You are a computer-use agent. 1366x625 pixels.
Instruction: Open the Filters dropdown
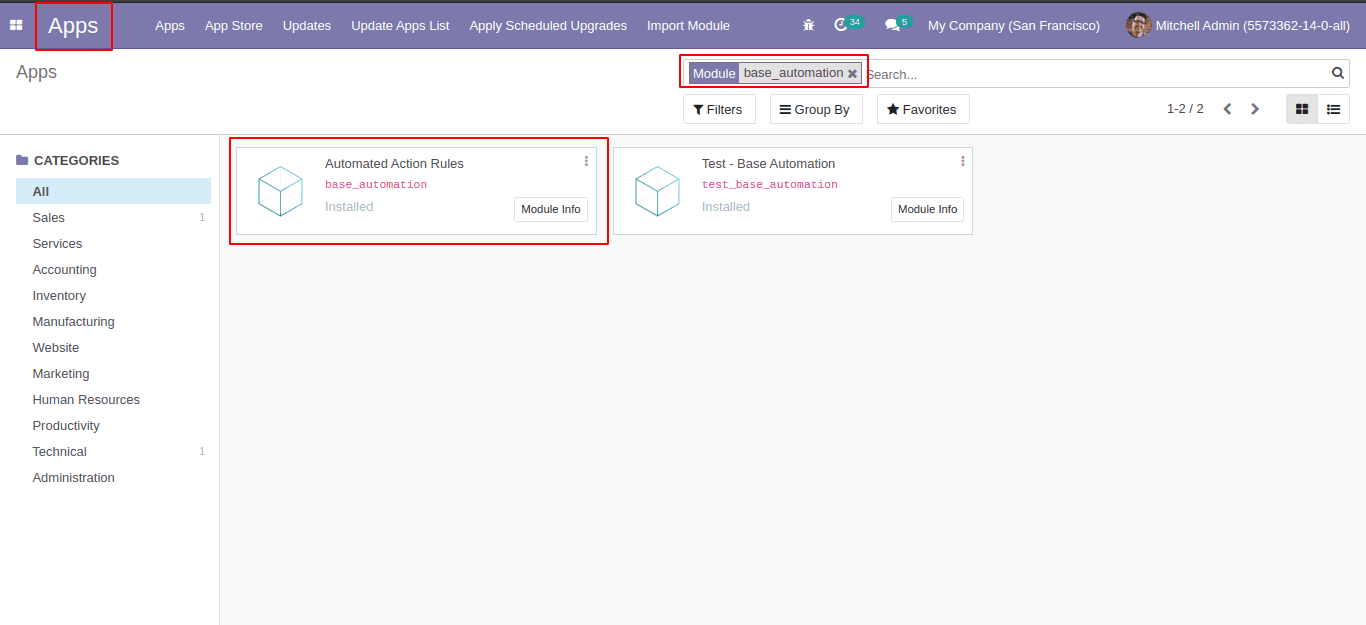tap(719, 109)
